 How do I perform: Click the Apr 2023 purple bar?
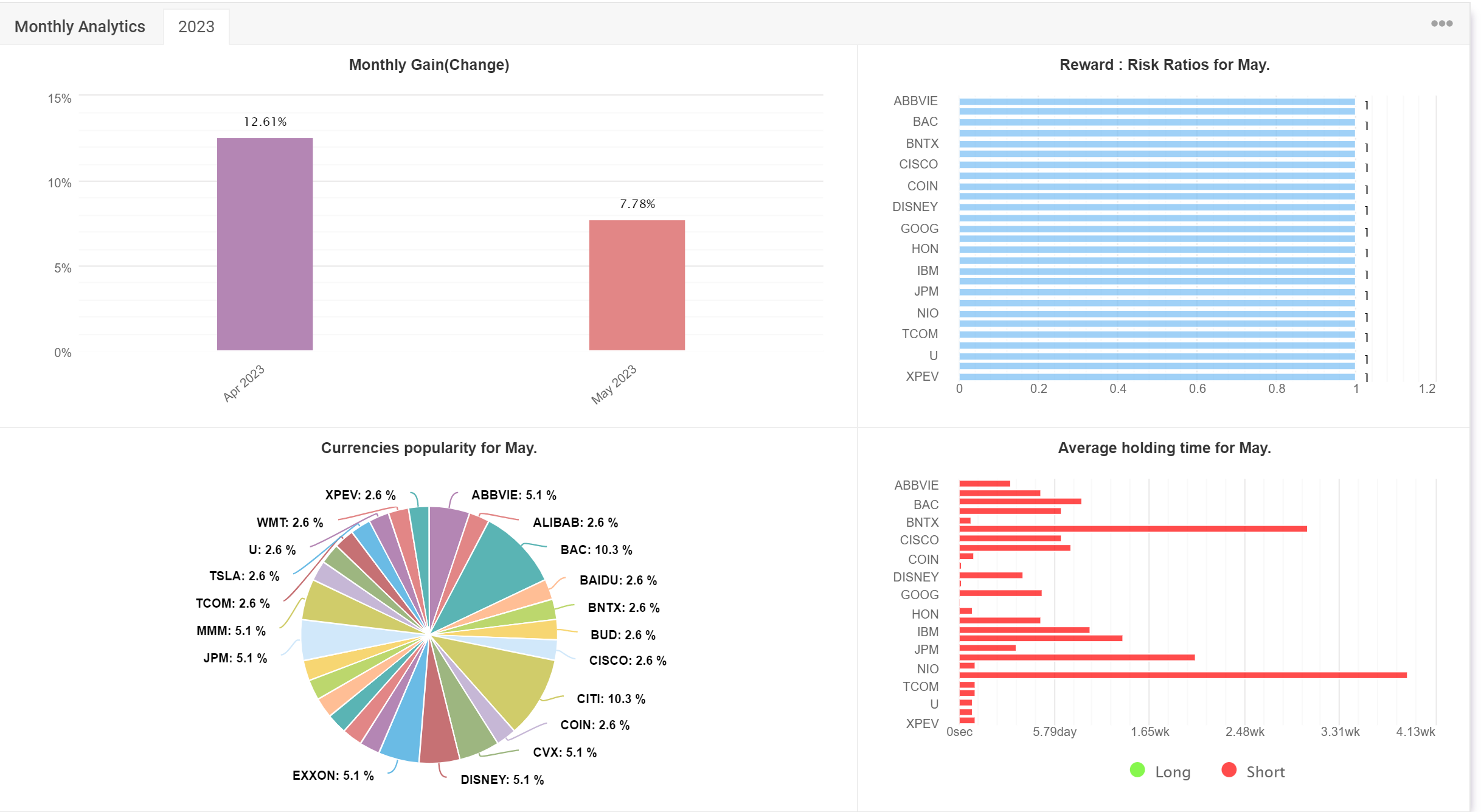pyautogui.click(x=265, y=244)
